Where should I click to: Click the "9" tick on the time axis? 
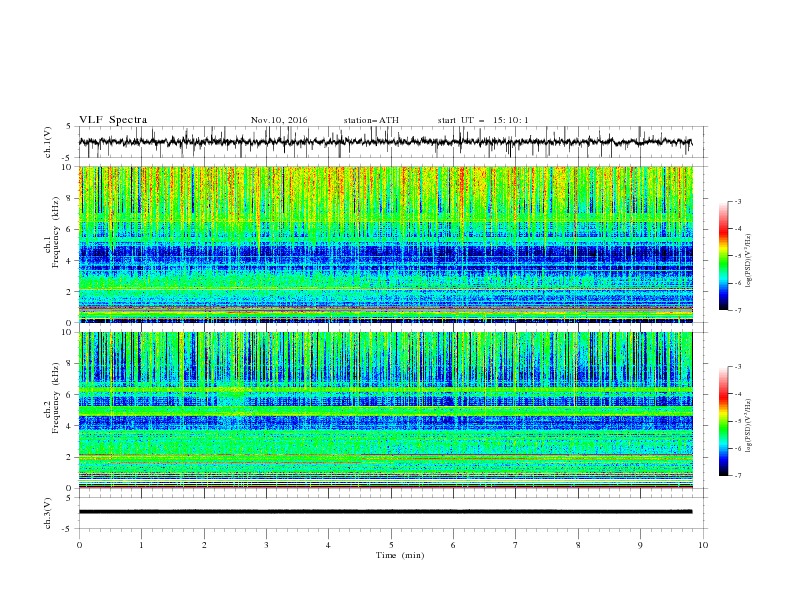[640, 545]
